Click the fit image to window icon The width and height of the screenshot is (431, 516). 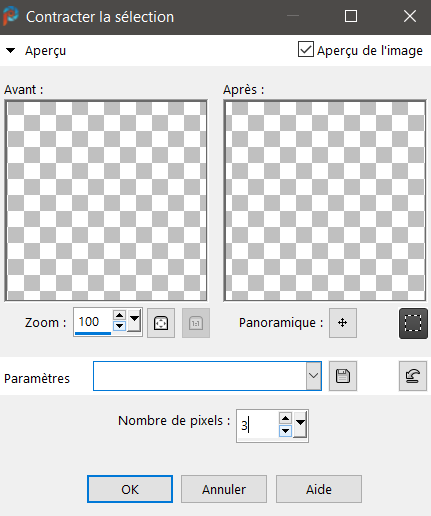[161, 323]
